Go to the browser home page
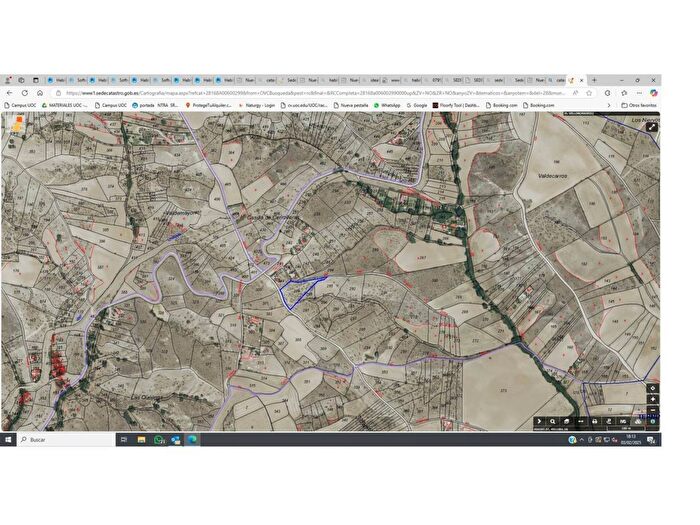This screenshot has width=700, height=525. click(40, 93)
